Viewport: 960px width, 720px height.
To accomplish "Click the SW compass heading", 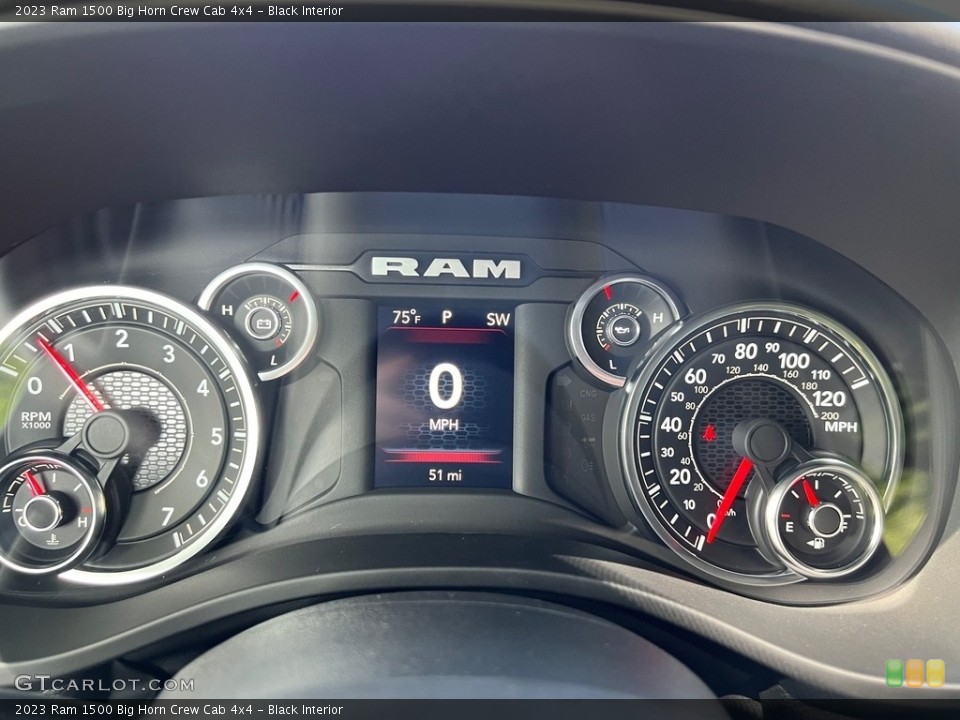I will click(x=498, y=319).
